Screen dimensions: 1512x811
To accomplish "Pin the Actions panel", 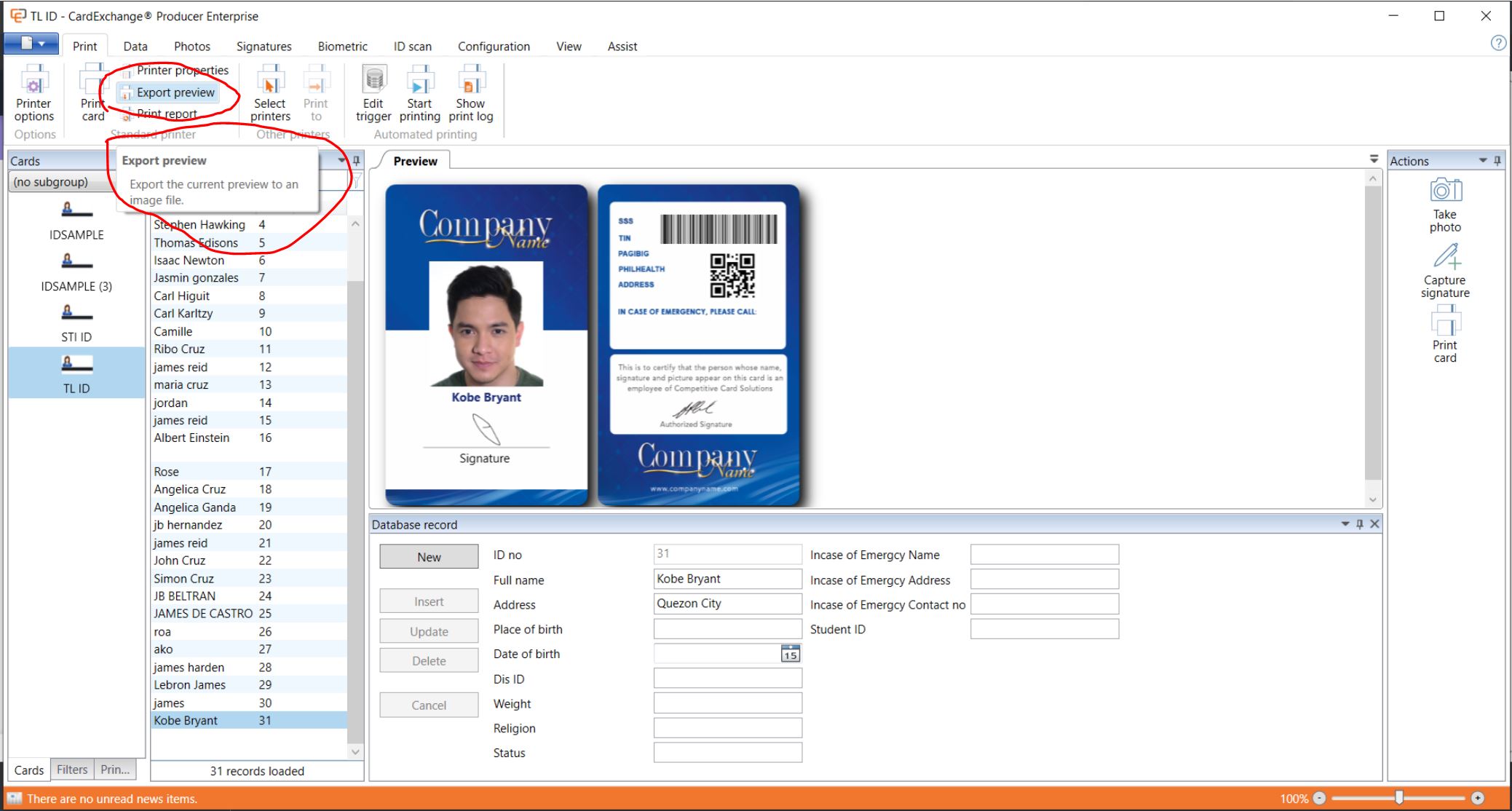I will (x=1497, y=160).
